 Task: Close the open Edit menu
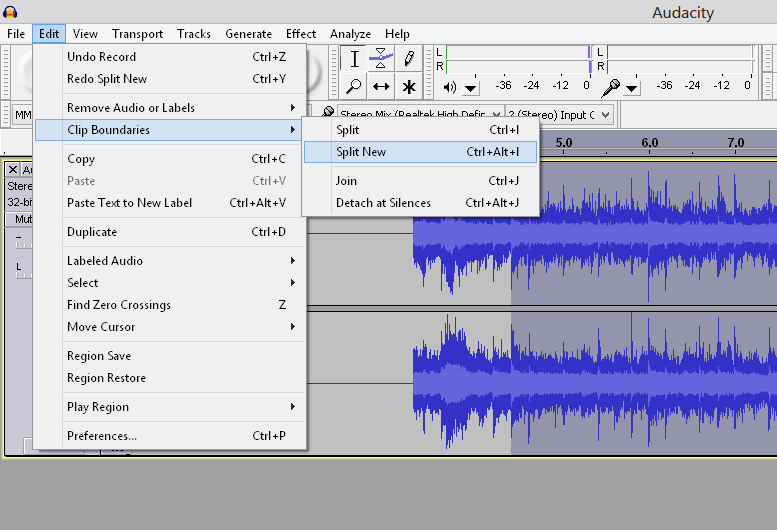pyautogui.click(x=49, y=34)
